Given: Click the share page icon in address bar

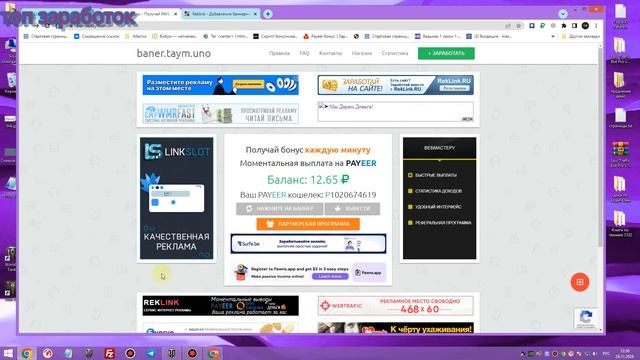Looking at the screenshot, I should (x=508, y=26).
